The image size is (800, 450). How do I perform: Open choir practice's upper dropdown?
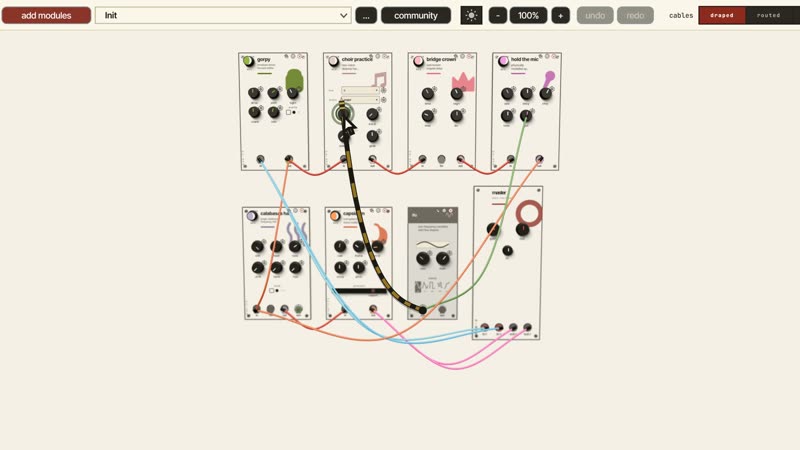click(x=360, y=90)
